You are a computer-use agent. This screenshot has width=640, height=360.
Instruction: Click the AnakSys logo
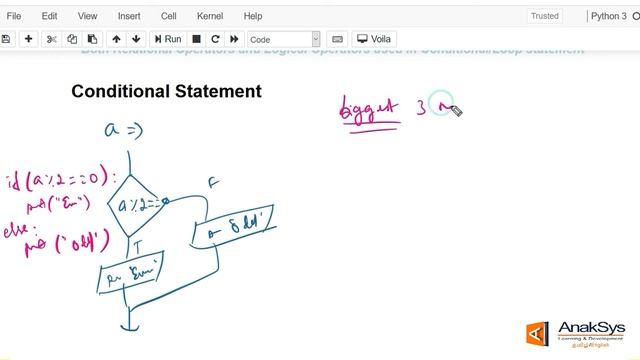tap(576, 333)
